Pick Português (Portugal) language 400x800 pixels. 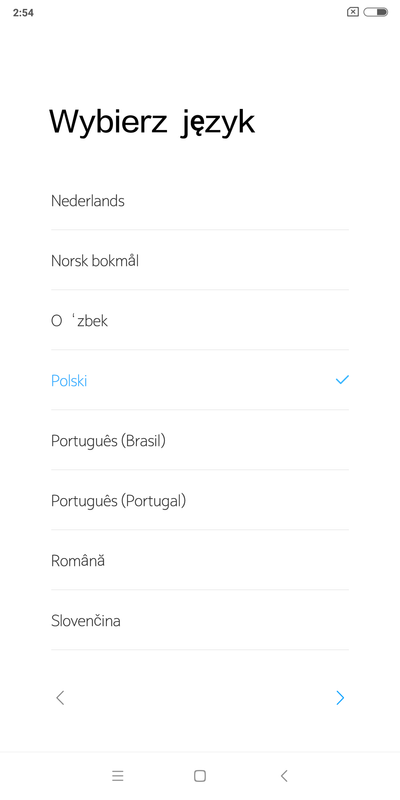coord(200,501)
